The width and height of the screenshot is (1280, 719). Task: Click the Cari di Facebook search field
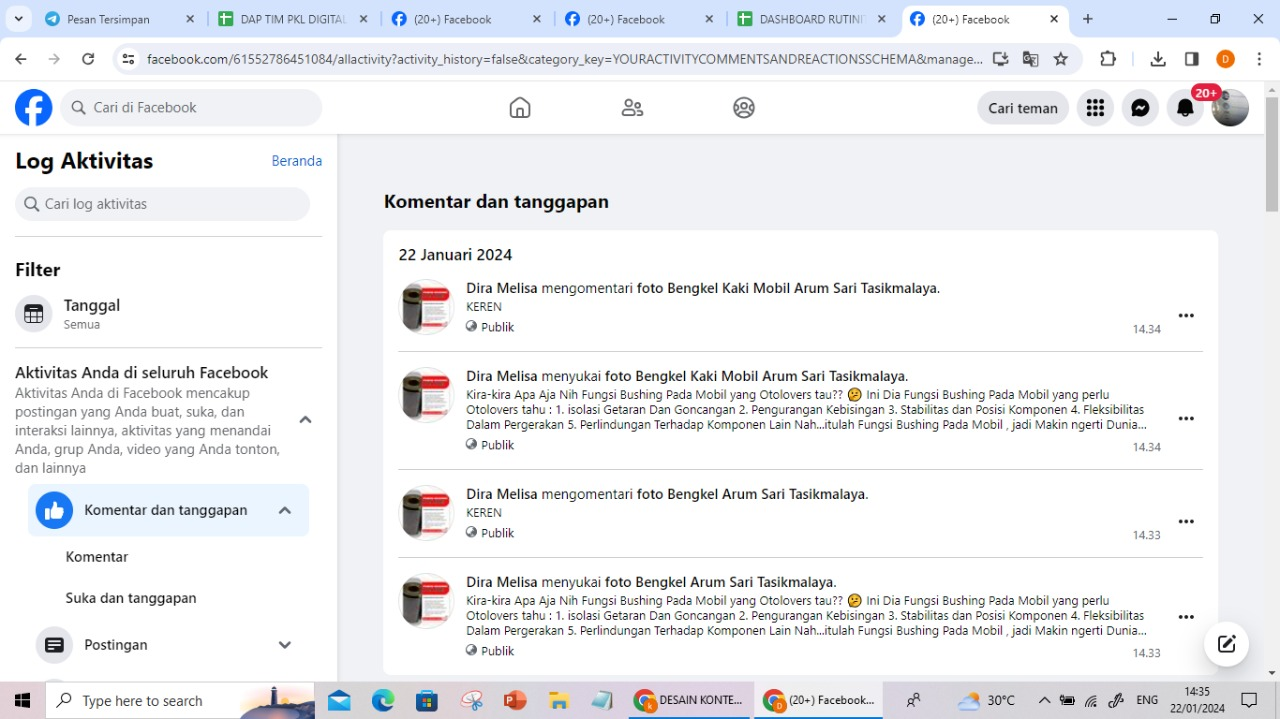click(191, 108)
